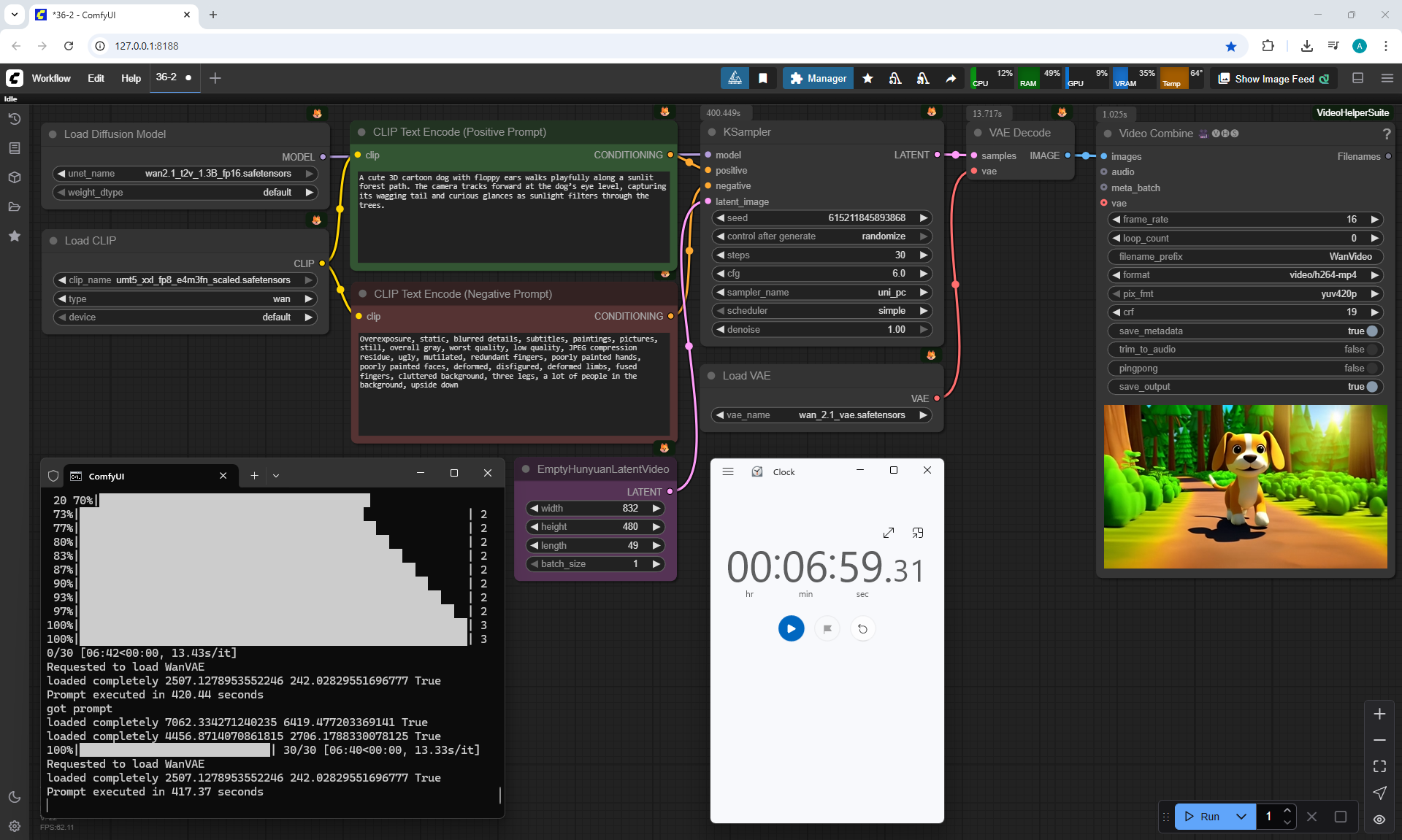Image resolution: width=1402 pixels, height=840 pixels.
Task: Click the fit view icon on canvas
Action: point(1379,766)
